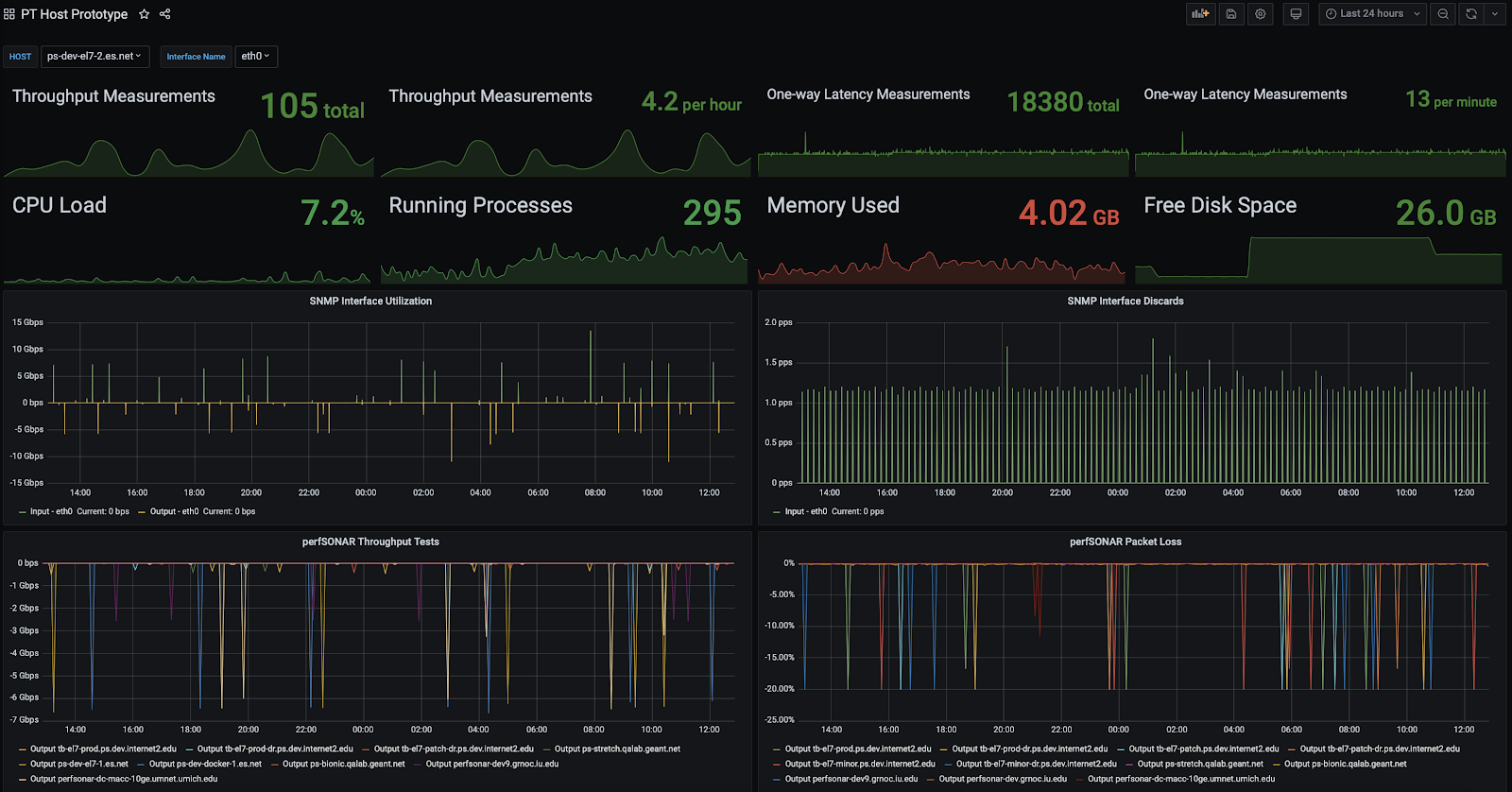The height and width of the screenshot is (792, 1512).
Task: Open SNMP Interface Utilization panel title menu
Action: pos(370,301)
